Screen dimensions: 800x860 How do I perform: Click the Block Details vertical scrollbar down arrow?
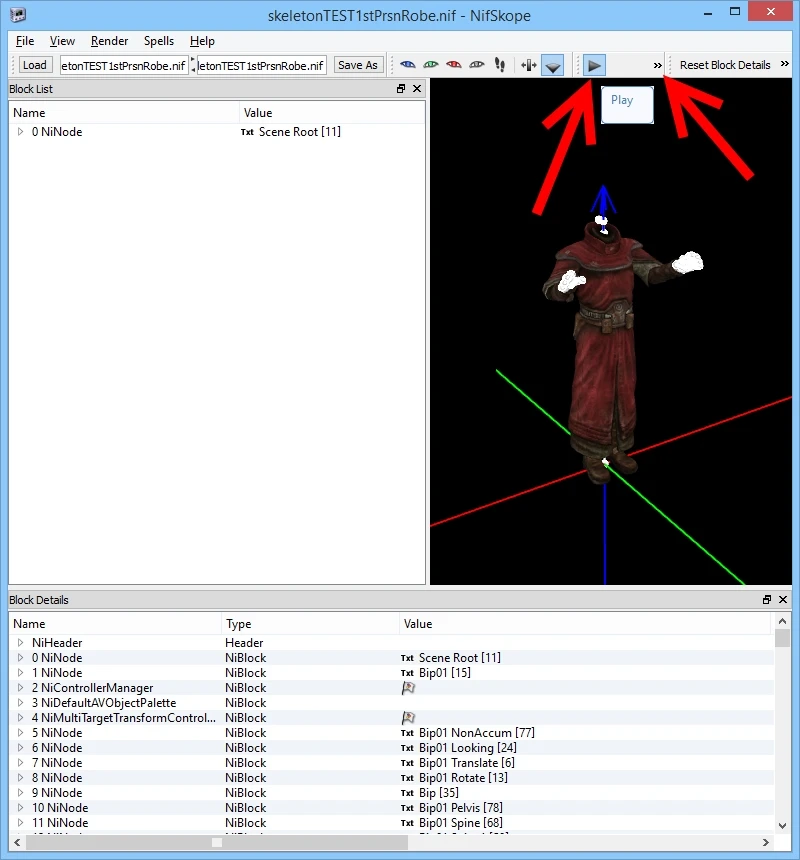782,825
